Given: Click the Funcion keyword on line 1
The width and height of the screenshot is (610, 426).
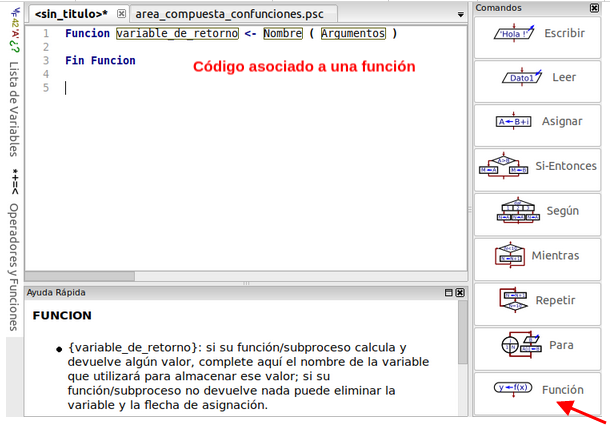Looking at the screenshot, I should 88,33.
